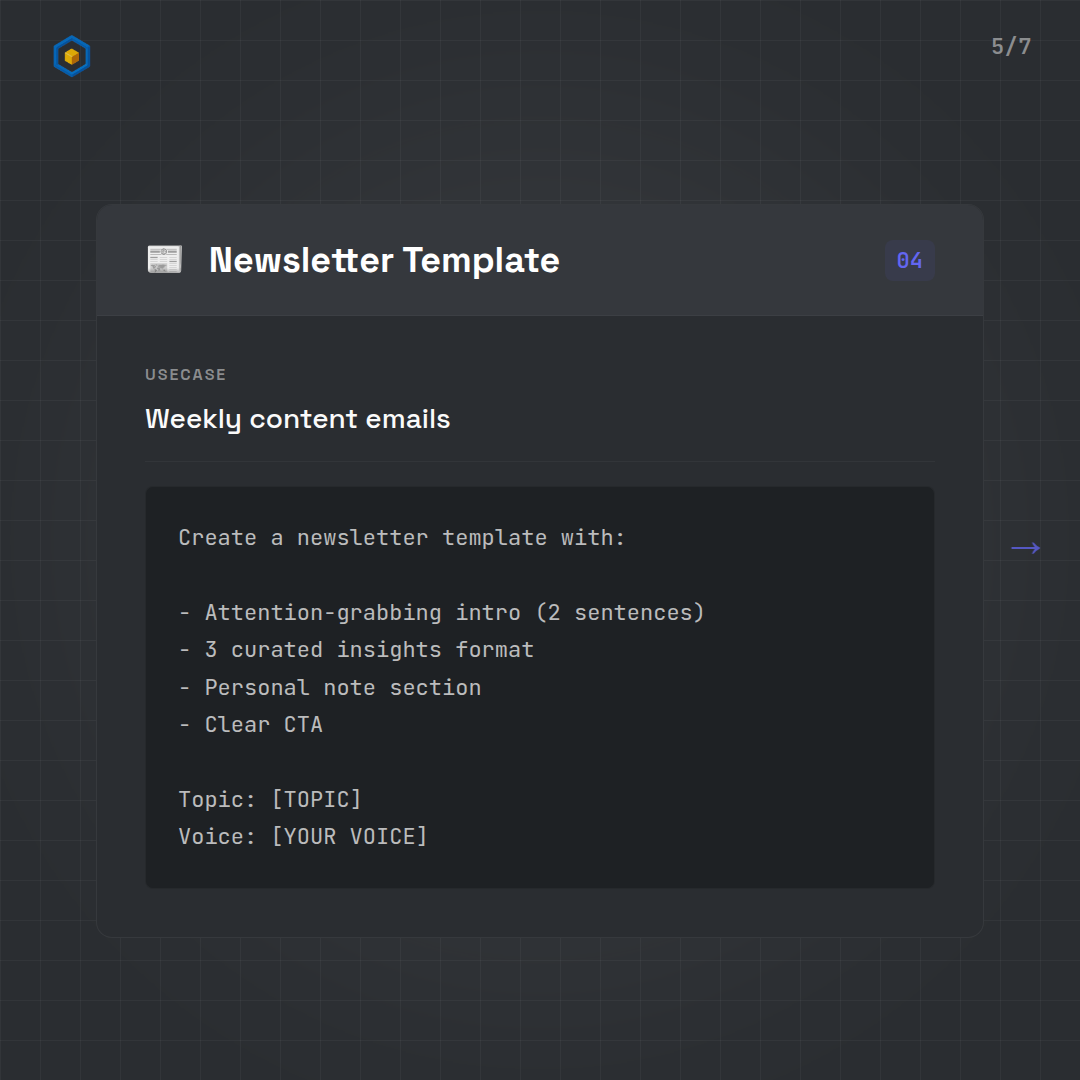Image resolution: width=1080 pixels, height=1080 pixels.
Task: Select the Newsletter Template title
Action: click(x=384, y=261)
